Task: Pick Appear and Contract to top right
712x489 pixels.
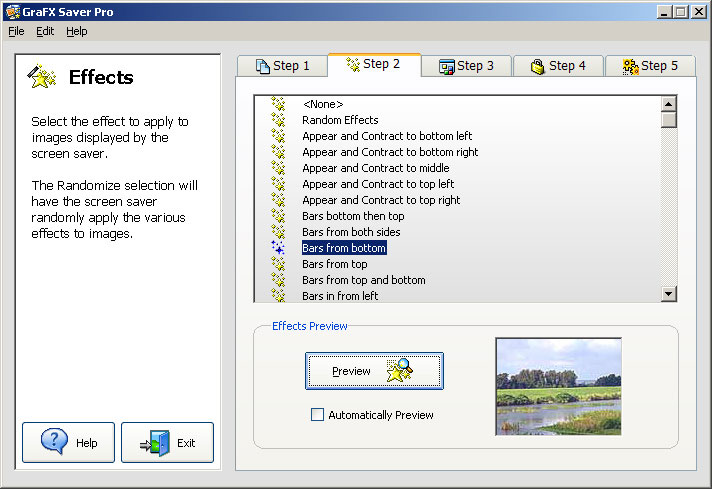Action: (x=381, y=200)
